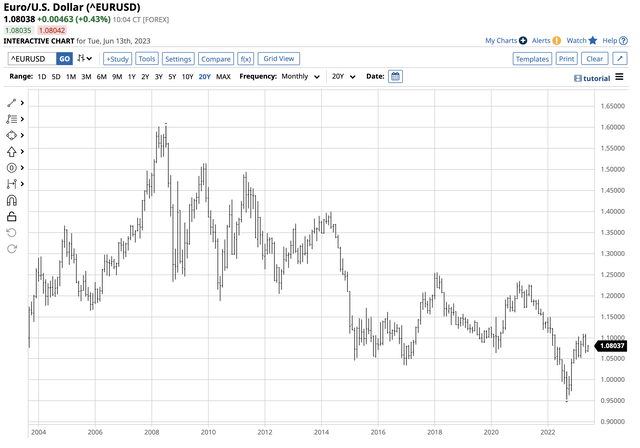640x448 pixels.
Task: Pick the price range measure tool
Action: (x=11, y=184)
